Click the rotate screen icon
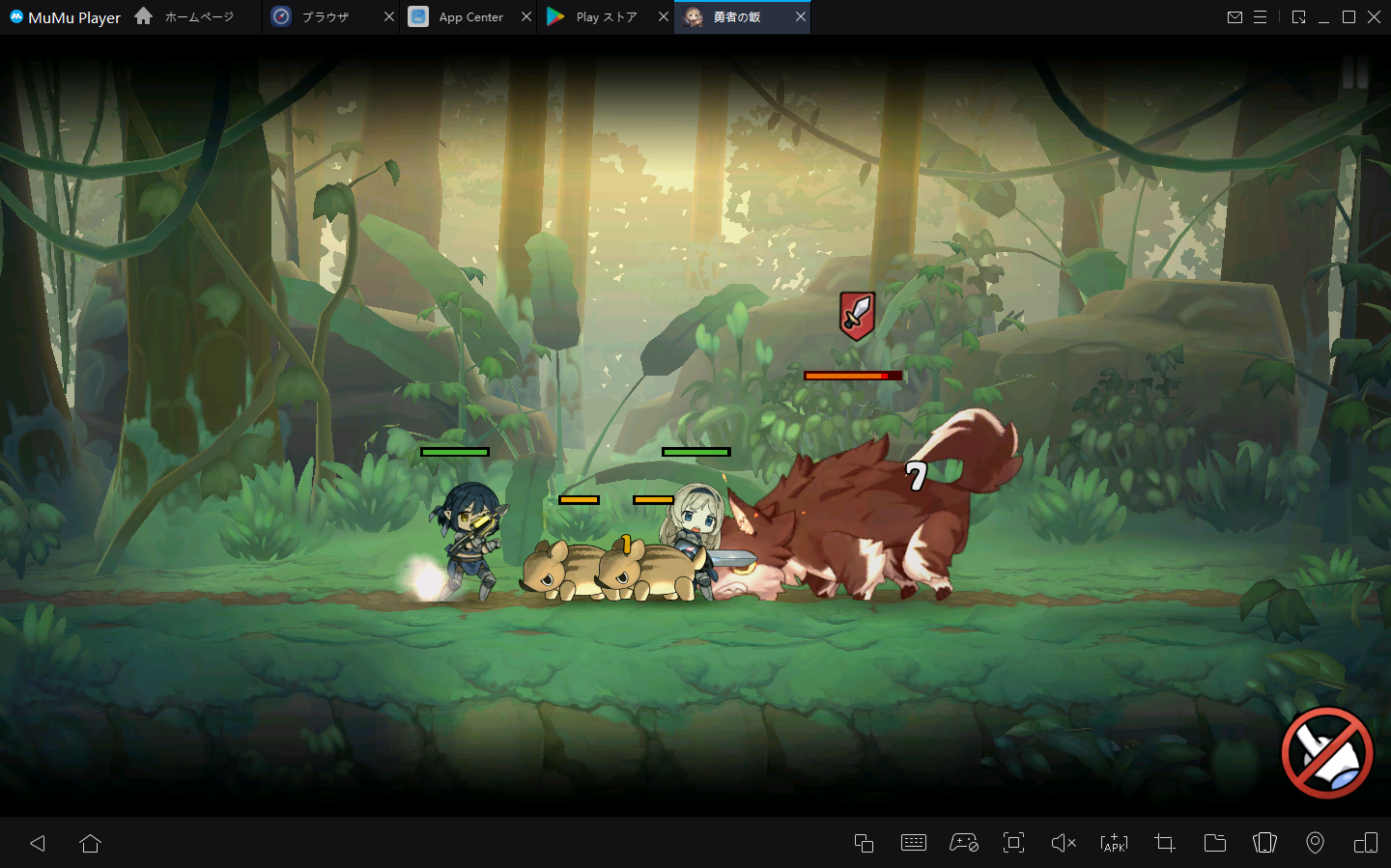 [x=1264, y=843]
